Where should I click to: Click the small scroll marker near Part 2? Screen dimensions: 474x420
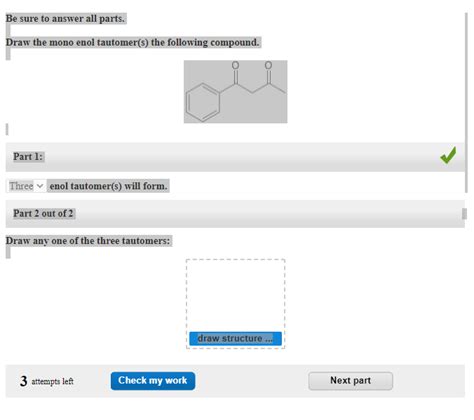pos(464,214)
